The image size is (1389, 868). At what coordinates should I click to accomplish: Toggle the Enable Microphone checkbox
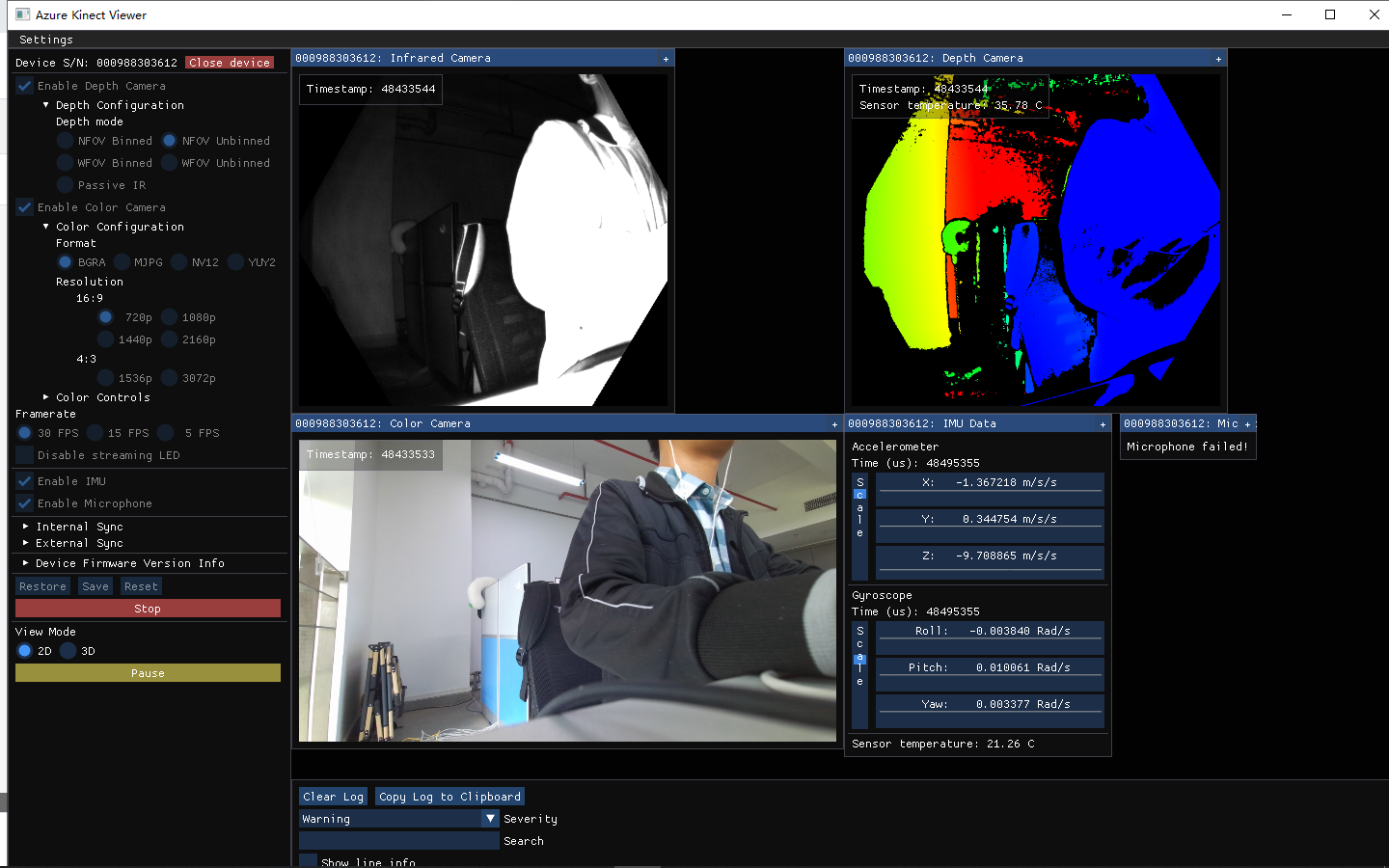[24, 503]
